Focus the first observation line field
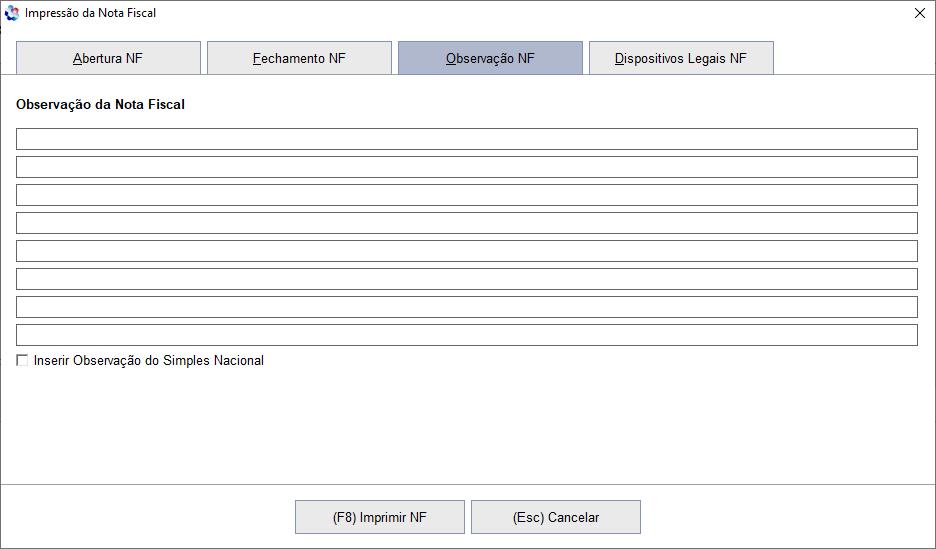The width and height of the screenshot is (936, 549). (x=467, y=139)
